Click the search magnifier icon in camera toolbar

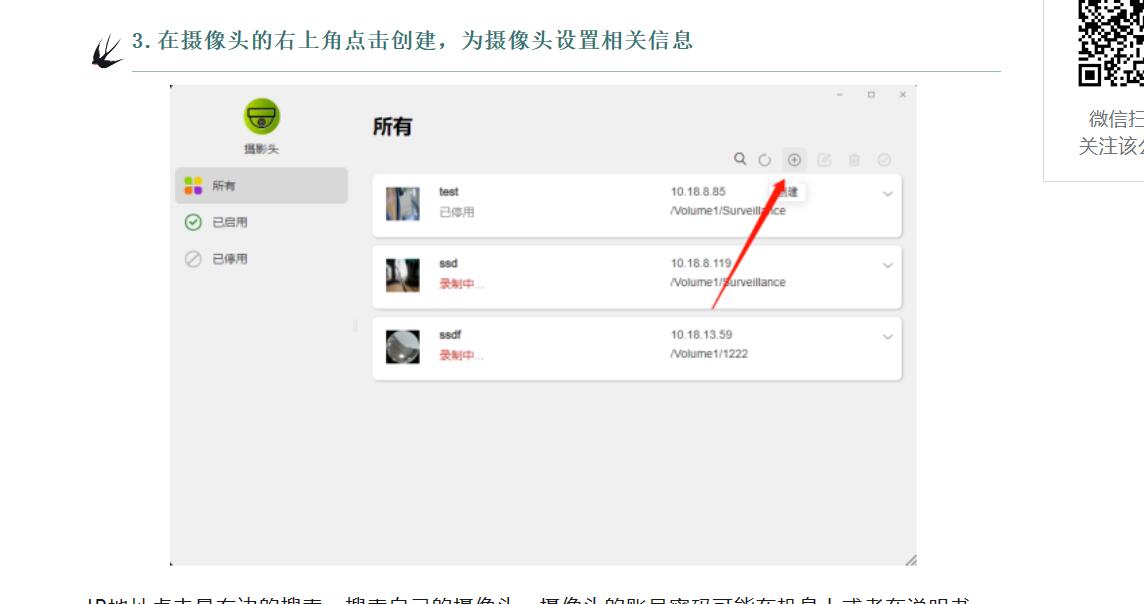click(x=740, y=159)
